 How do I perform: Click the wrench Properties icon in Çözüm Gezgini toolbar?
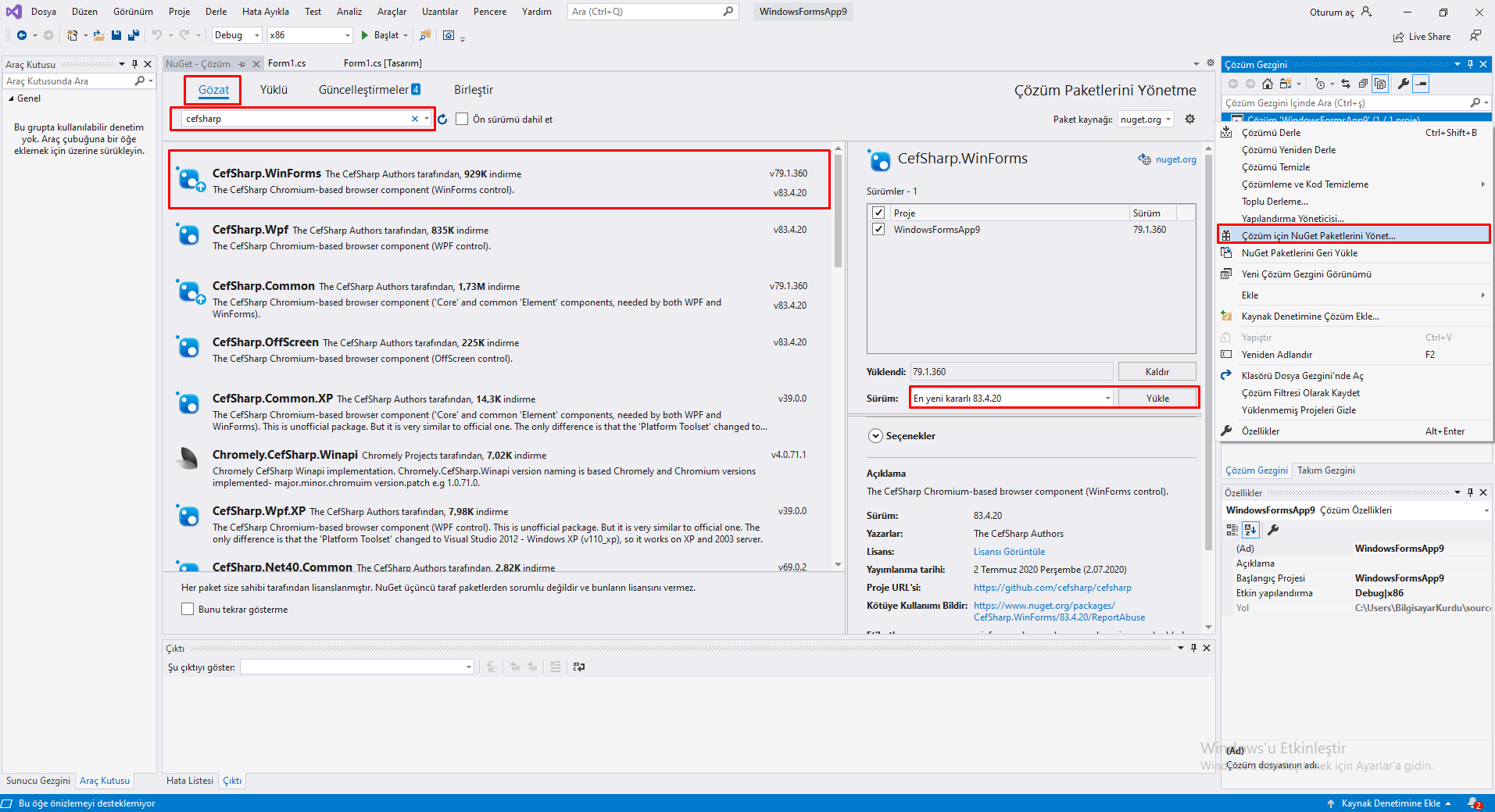coord(1404,84)
